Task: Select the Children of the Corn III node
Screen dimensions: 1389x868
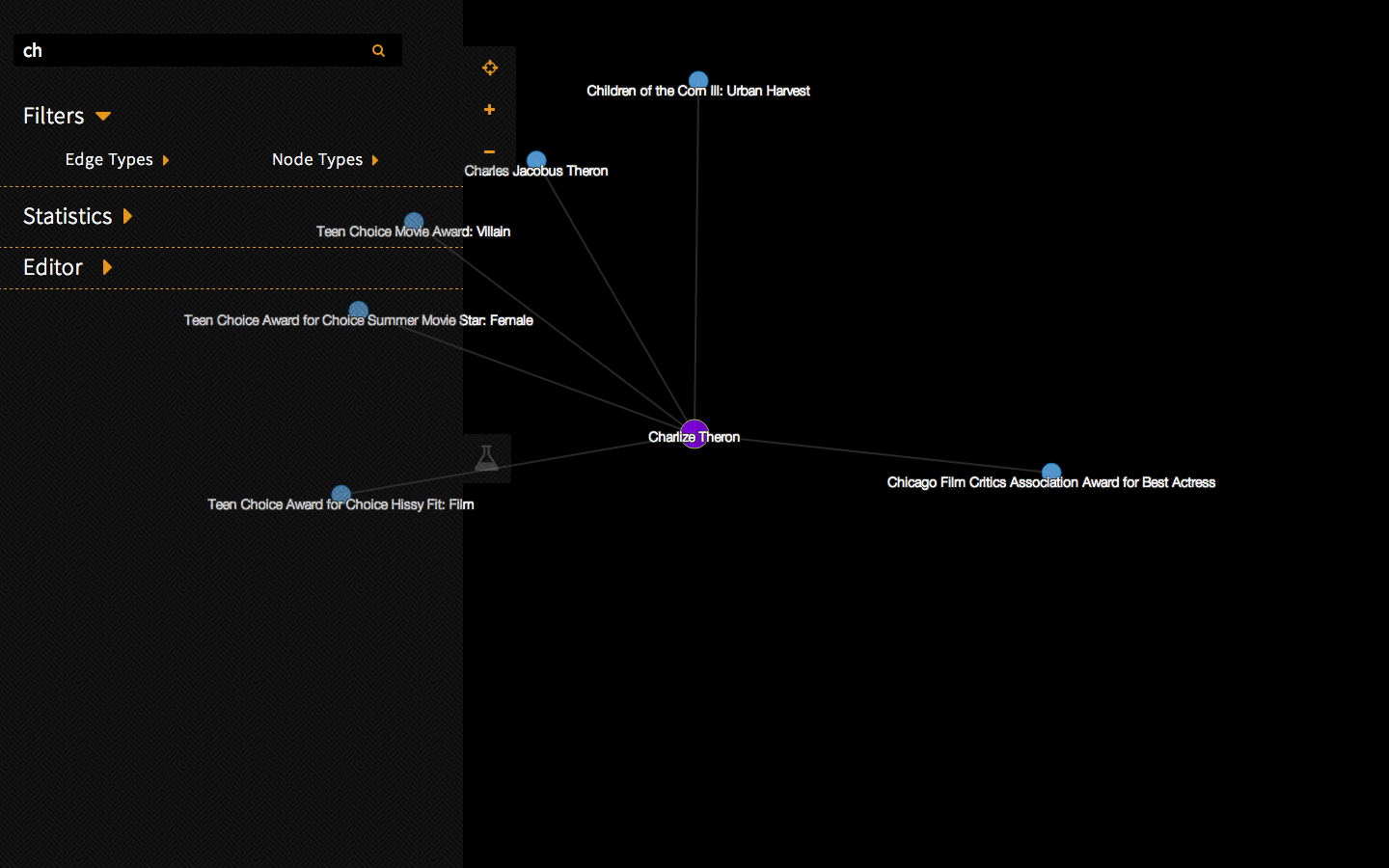Action: pos(697,80)
